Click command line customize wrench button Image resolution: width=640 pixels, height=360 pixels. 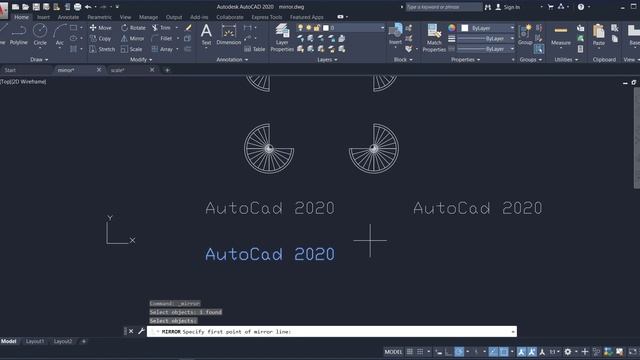coord(141,331)
